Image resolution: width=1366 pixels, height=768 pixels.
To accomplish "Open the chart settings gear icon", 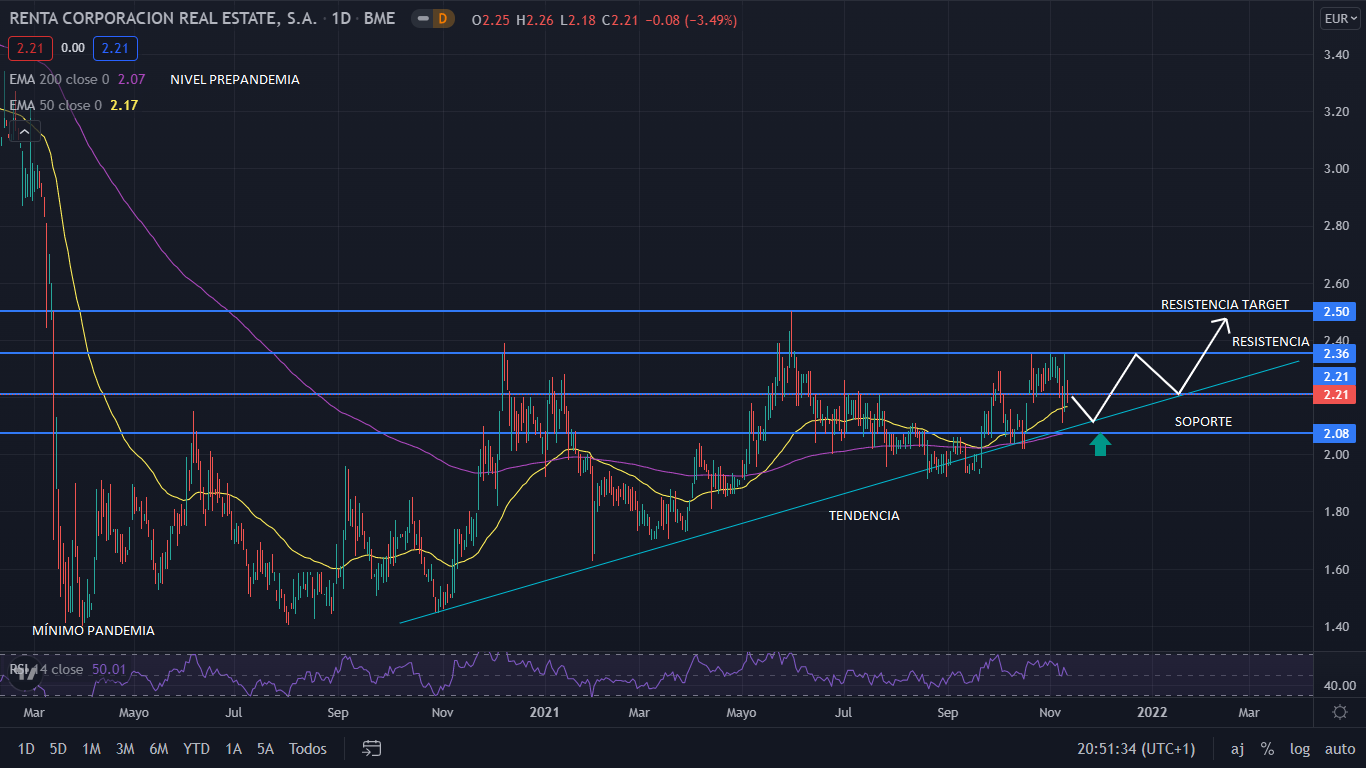I will (1339, 712).
